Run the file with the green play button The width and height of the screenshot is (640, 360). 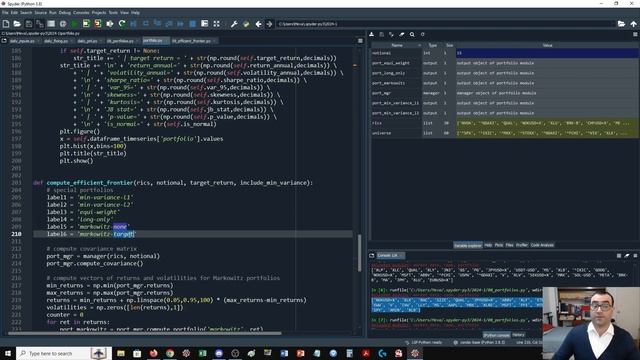tap(74, 24)
